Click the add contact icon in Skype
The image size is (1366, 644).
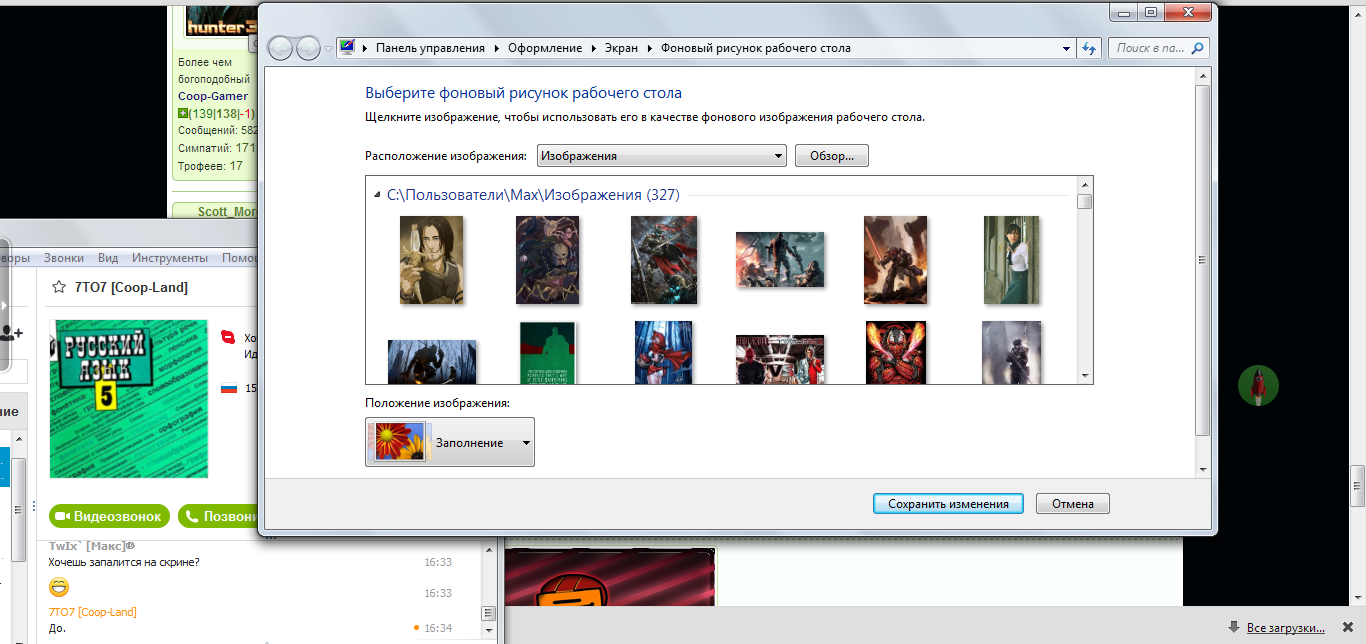[x=12, y=333]
